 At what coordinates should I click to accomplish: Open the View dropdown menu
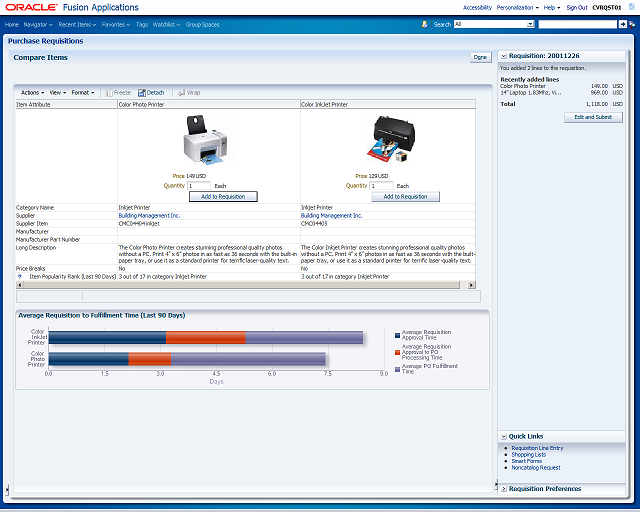(58, 93)
